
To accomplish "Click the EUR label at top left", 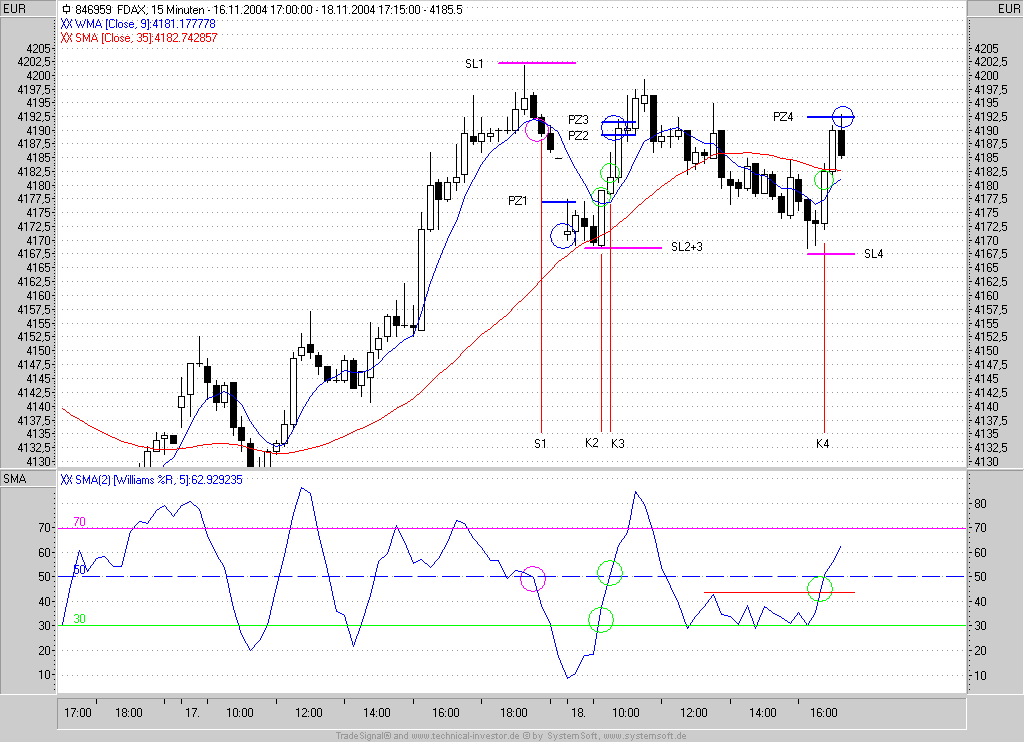I will pos(14,9).
